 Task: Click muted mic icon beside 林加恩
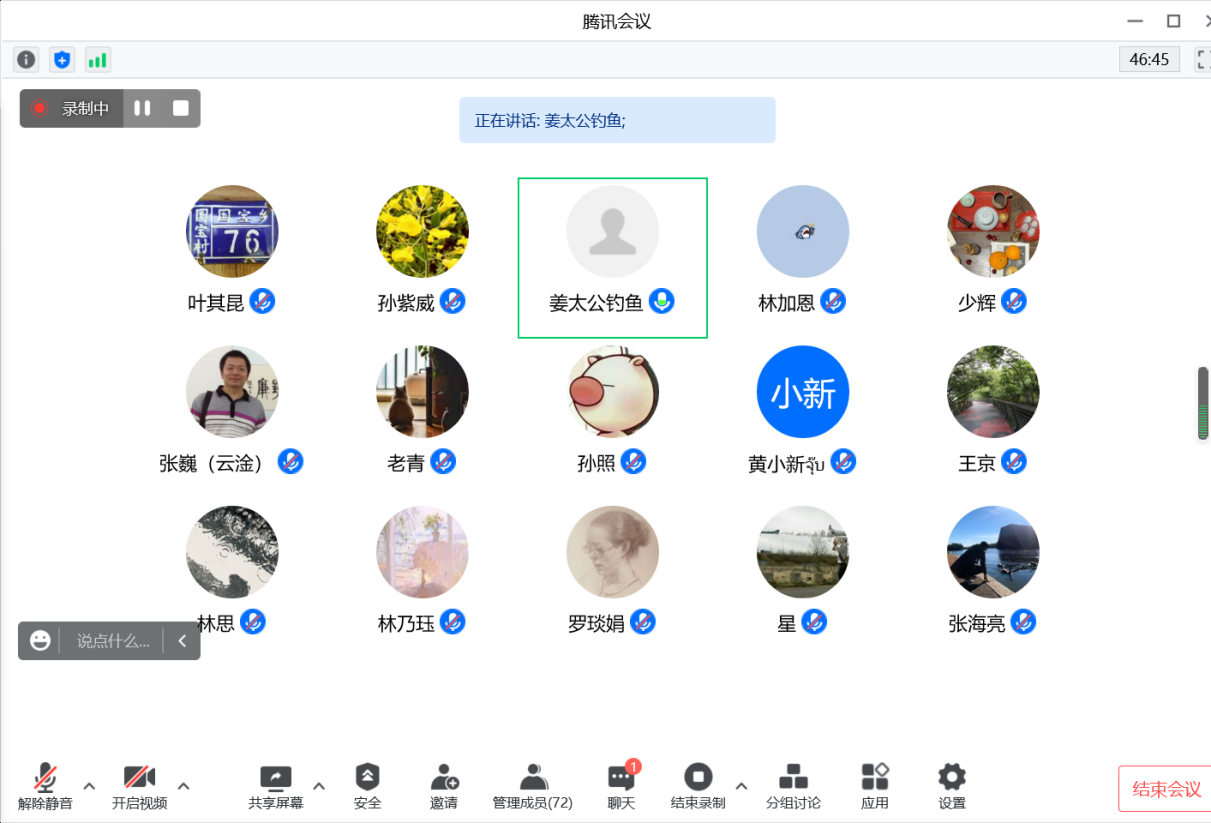tap(833, 300)
